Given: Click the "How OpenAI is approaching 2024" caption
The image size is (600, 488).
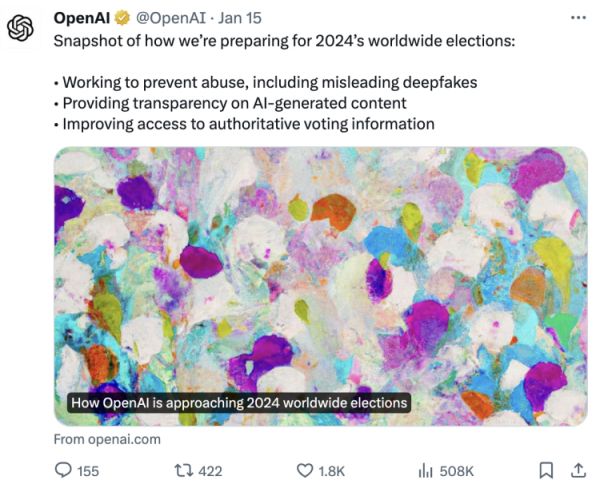Looking at the screenshot, I should (240, 402).
